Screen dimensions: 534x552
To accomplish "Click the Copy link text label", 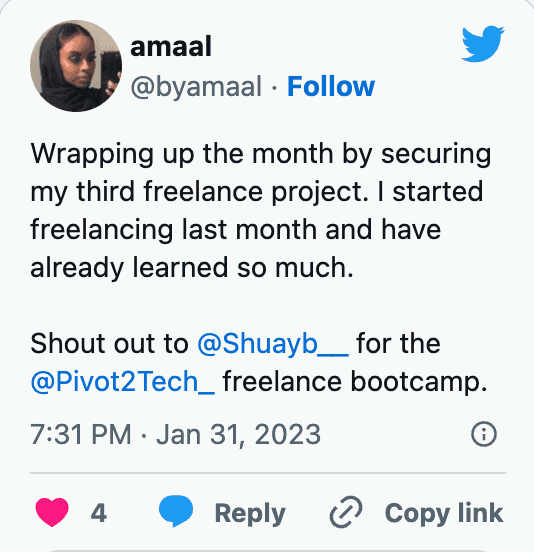I will tap(444, 513).
